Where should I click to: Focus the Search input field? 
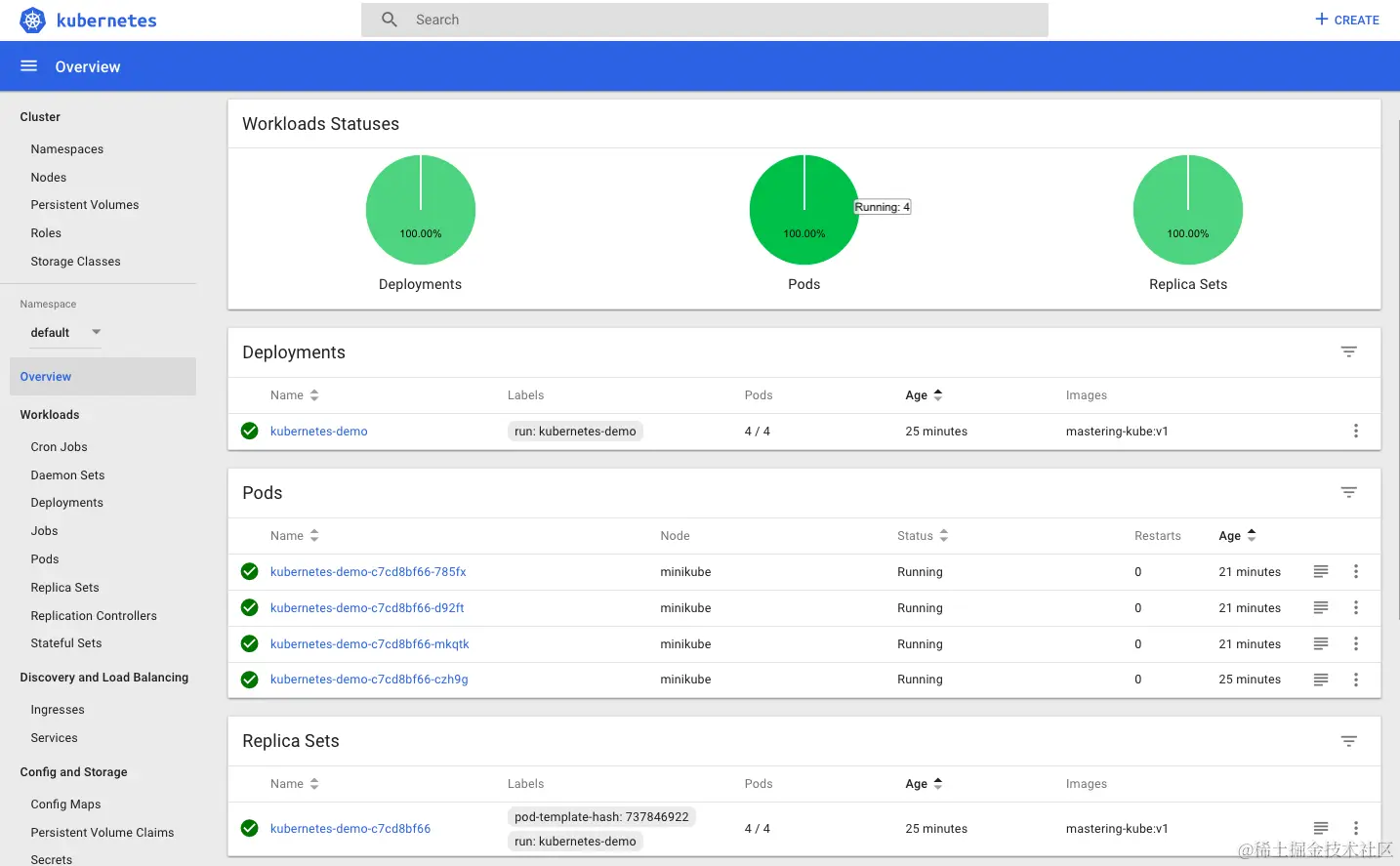705,20
